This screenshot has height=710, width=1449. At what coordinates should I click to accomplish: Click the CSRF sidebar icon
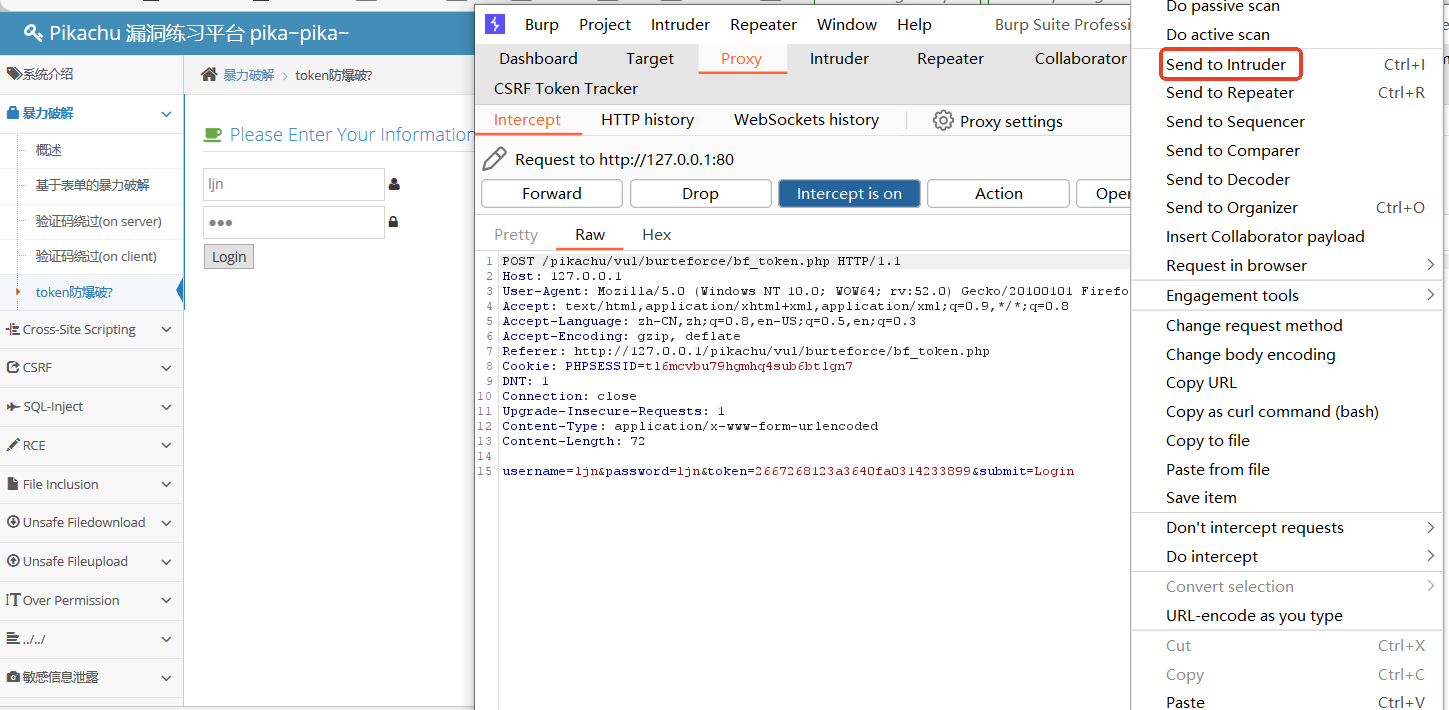click(x=14, y=367)
